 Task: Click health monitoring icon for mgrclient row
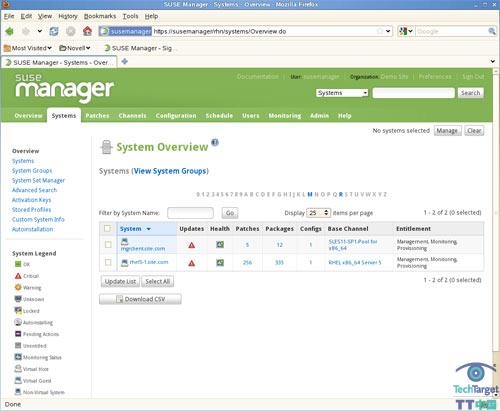pyautogui.click(x=220, y=245)
